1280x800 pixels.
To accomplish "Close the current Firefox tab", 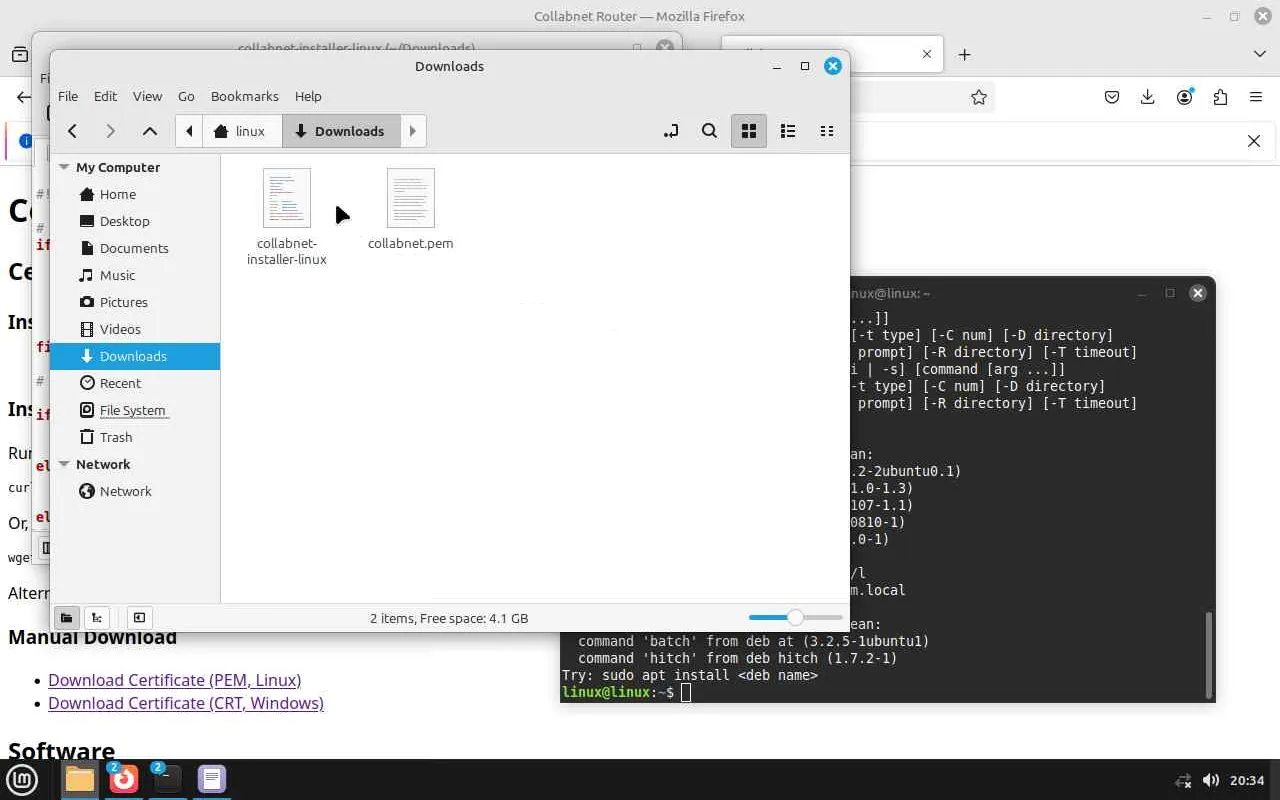I will (x=927, y=55).
